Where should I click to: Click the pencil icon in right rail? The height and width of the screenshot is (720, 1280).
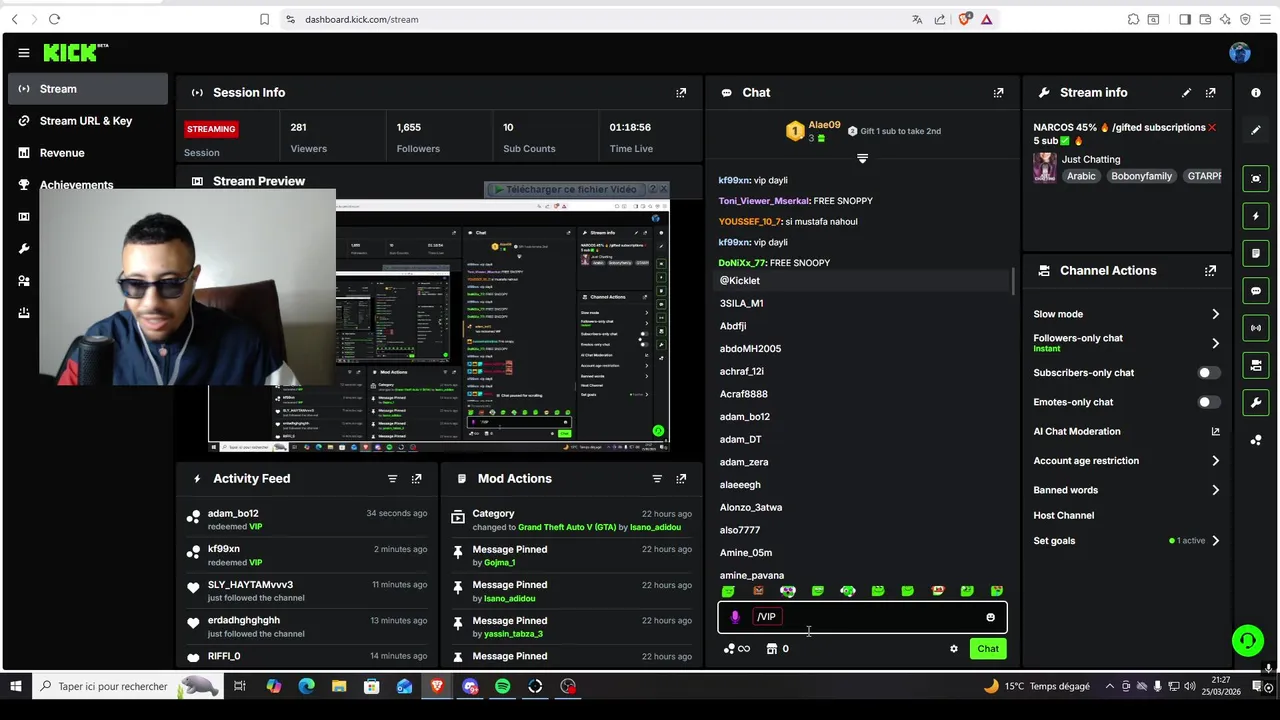[1256, 130]
